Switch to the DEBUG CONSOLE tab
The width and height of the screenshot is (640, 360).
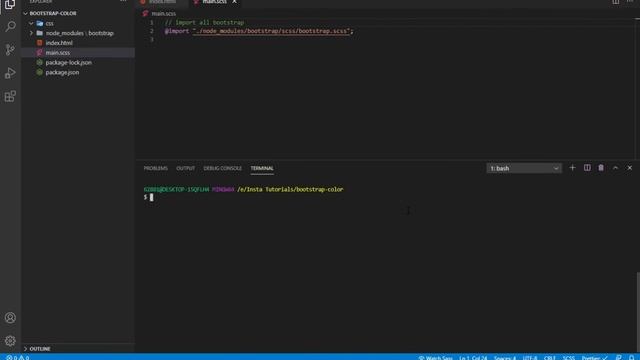tap(222, 168)
